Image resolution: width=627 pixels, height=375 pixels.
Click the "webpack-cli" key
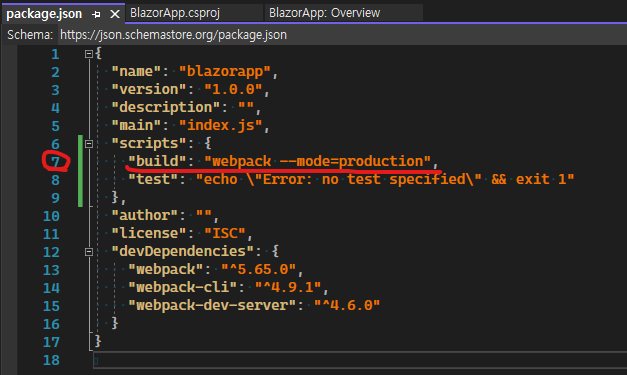(183, 287)
